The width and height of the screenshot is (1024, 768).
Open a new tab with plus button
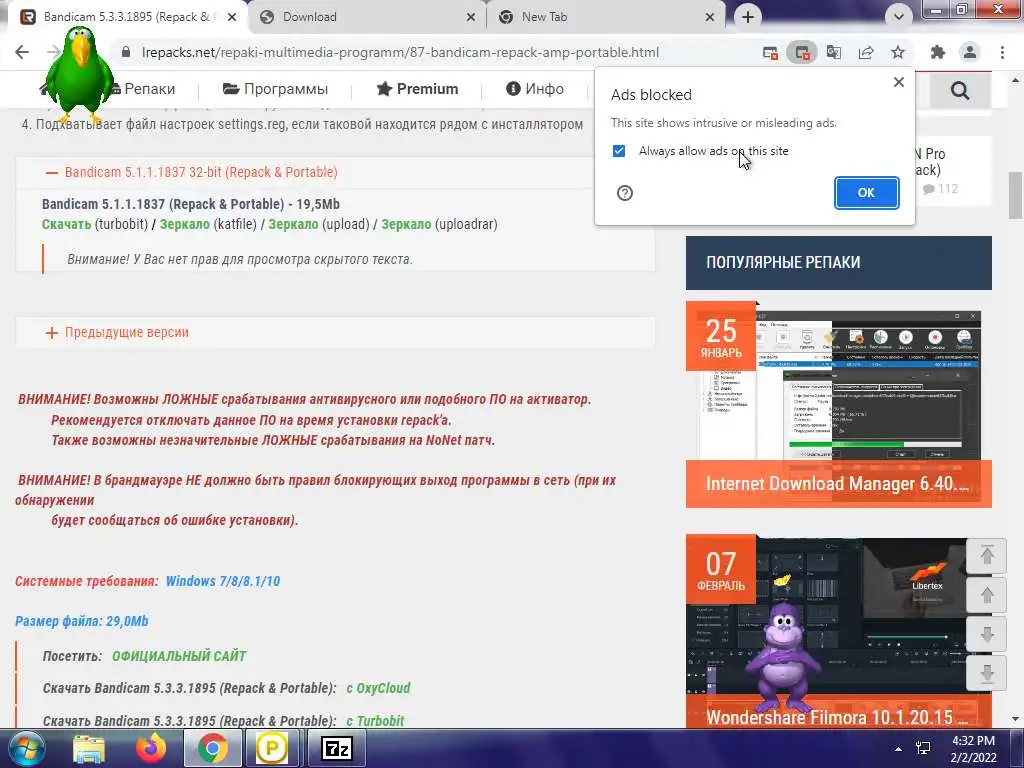748,17
